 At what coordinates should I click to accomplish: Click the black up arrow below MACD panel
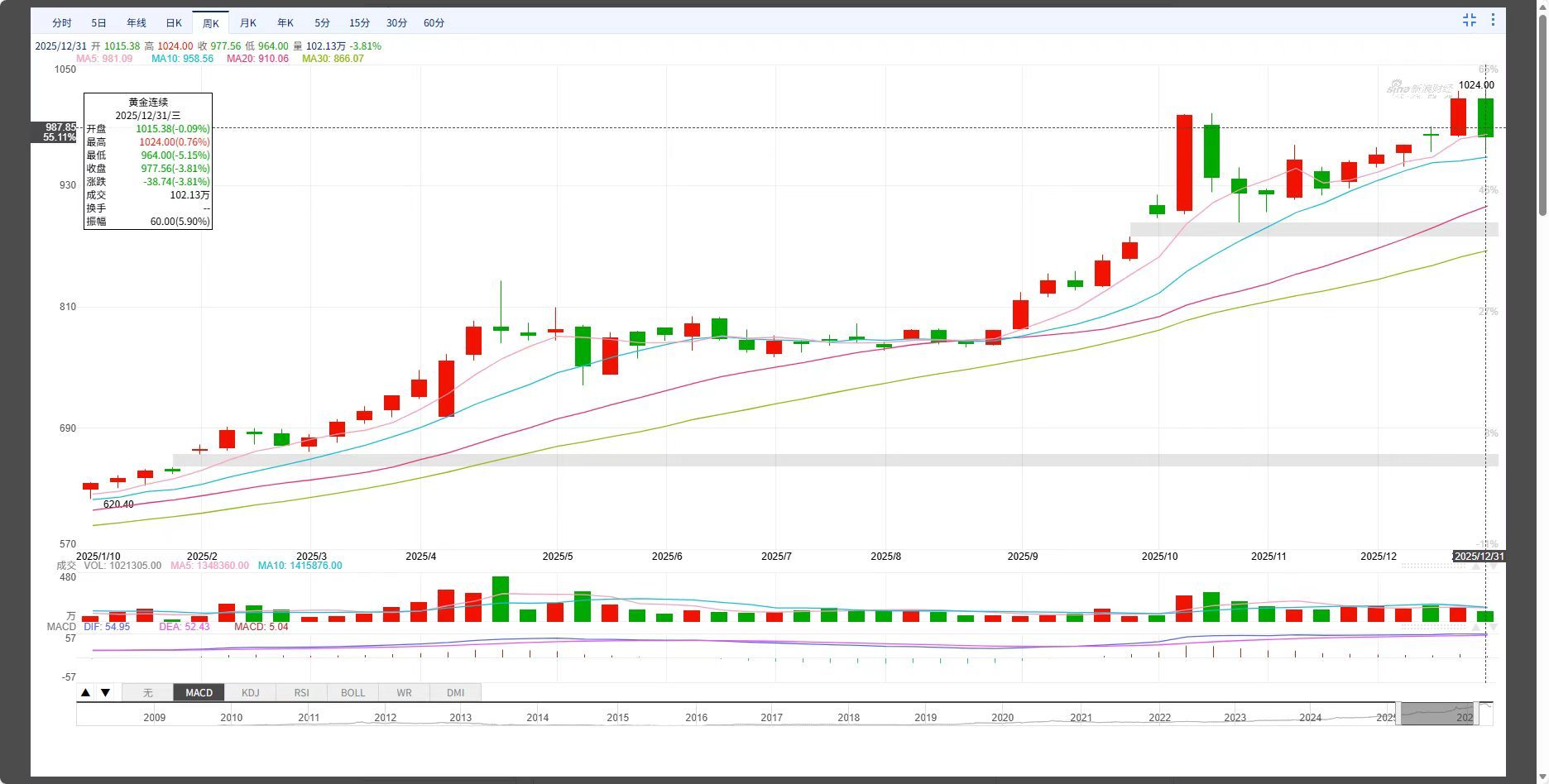pos(86,692)
